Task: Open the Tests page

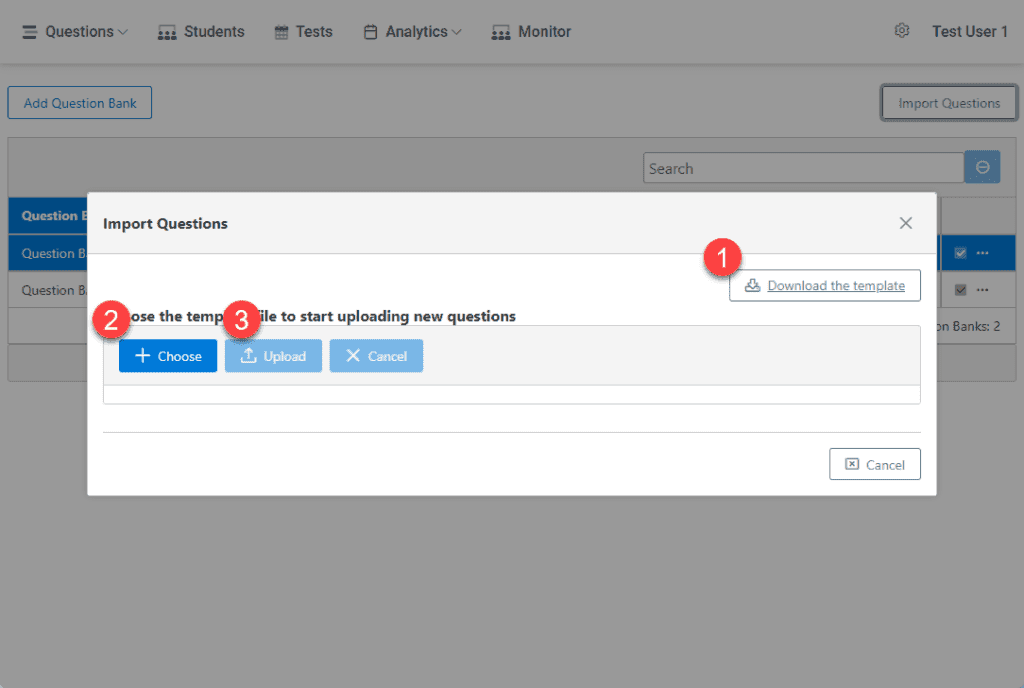Action: click(x=304, y=31)
